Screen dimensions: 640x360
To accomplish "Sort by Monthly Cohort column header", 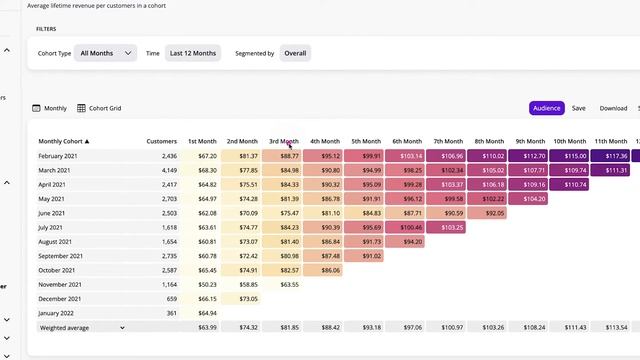I will [64, 141].
